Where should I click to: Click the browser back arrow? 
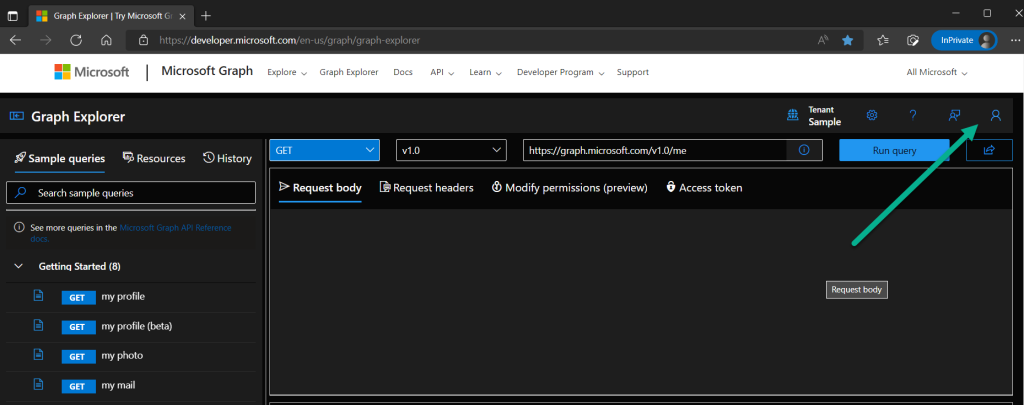[15, 40]
